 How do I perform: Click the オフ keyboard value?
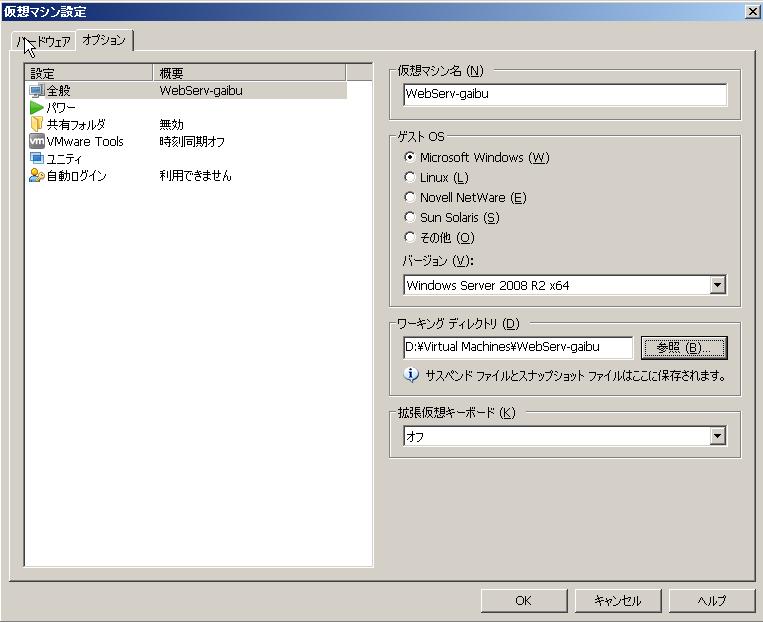(415, 437)
